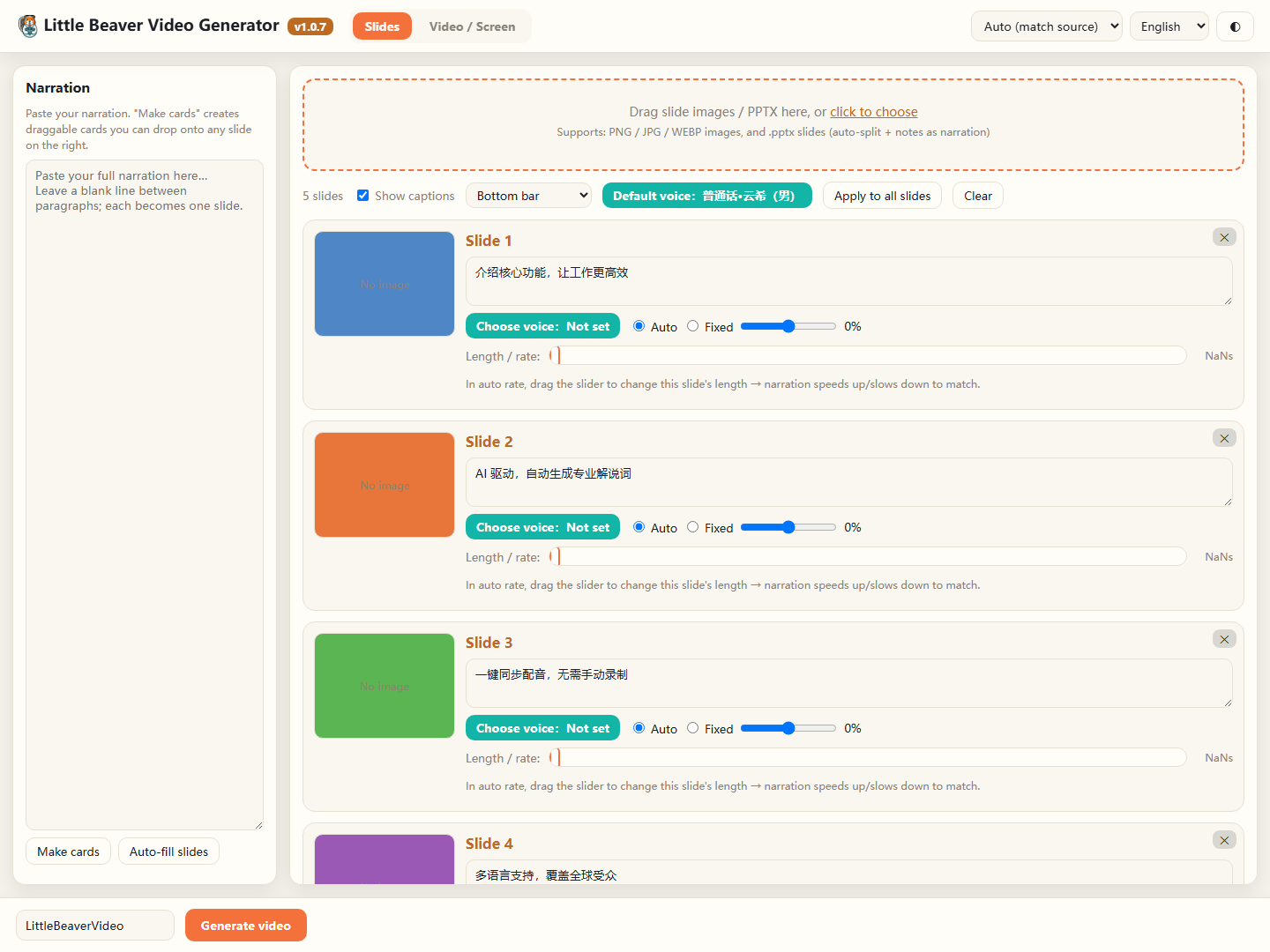Click Auto-fill slides button
The width and height of the screenshot is (1270, 952).
pyautogui.click(x=168, y=852)
